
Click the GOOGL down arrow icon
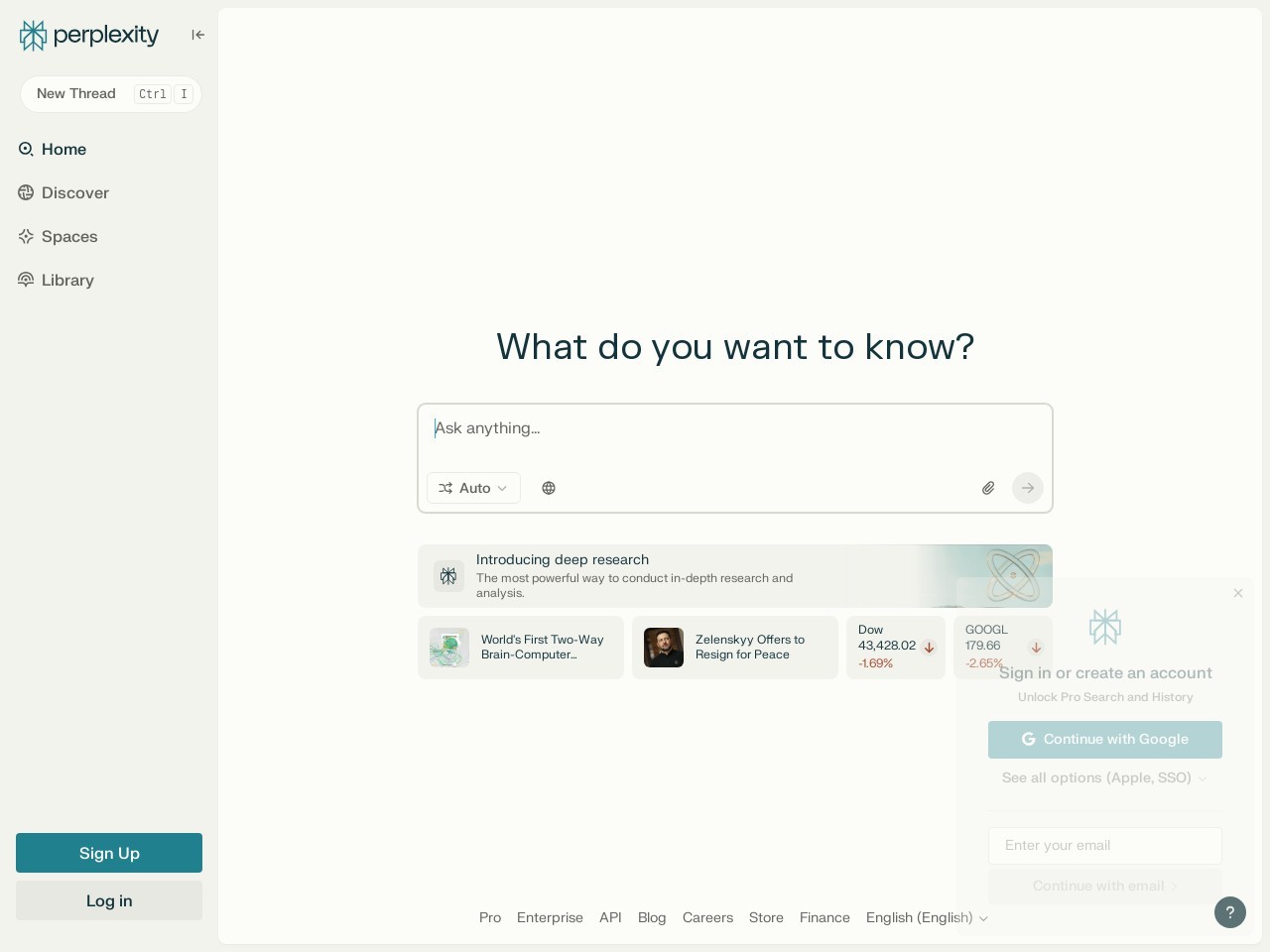tap(1036, 648)
